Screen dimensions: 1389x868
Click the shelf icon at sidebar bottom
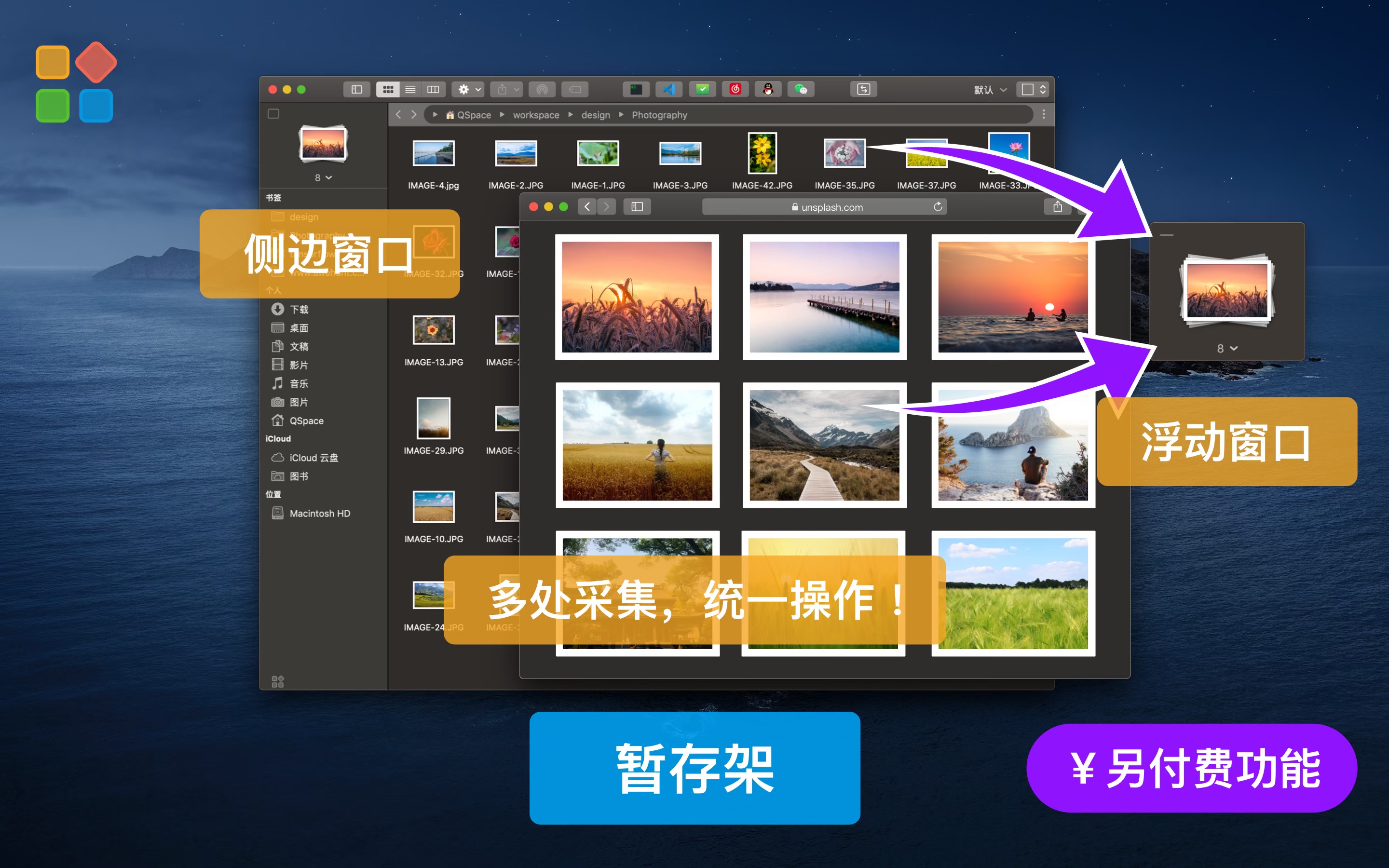(278, 681)
